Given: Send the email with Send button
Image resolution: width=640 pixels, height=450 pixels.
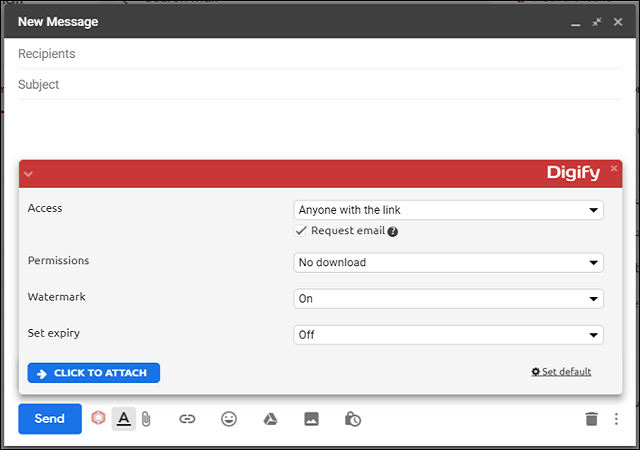Looking at the screenshot, I should point(50,419).
